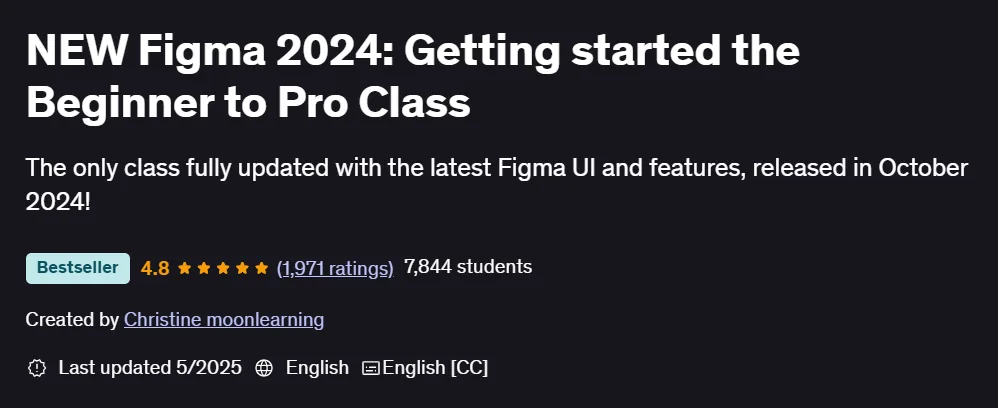Open the 1,971 ratings link

click(335, 269)
